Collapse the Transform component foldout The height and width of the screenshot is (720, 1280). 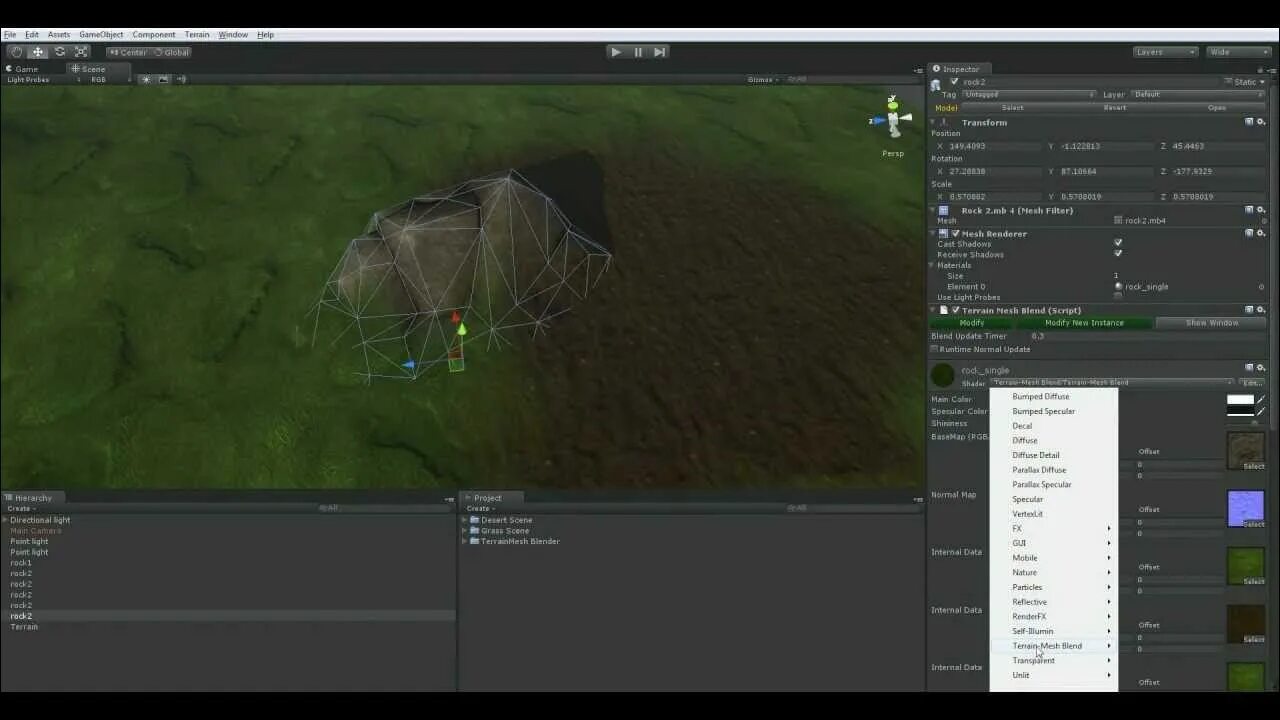coord(934,122)
